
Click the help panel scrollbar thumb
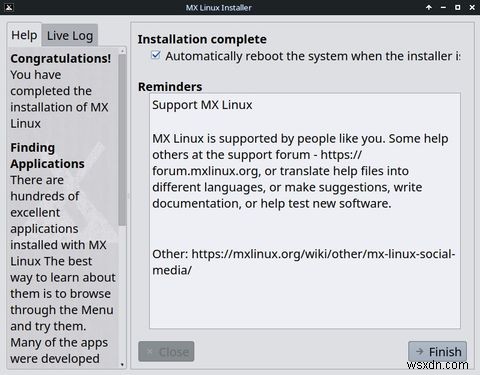[122, 140]
